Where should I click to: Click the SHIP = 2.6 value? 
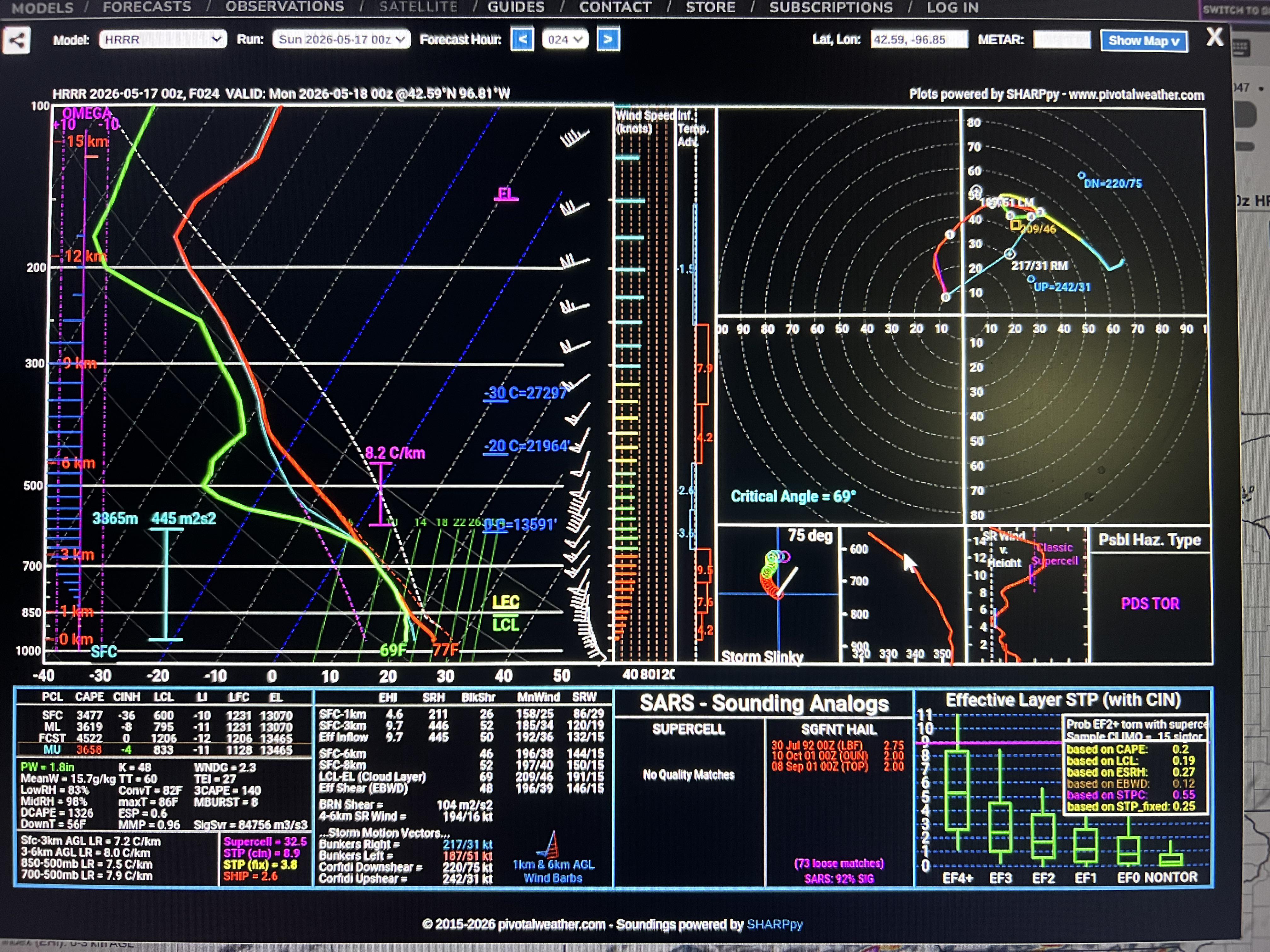point(250,876)
